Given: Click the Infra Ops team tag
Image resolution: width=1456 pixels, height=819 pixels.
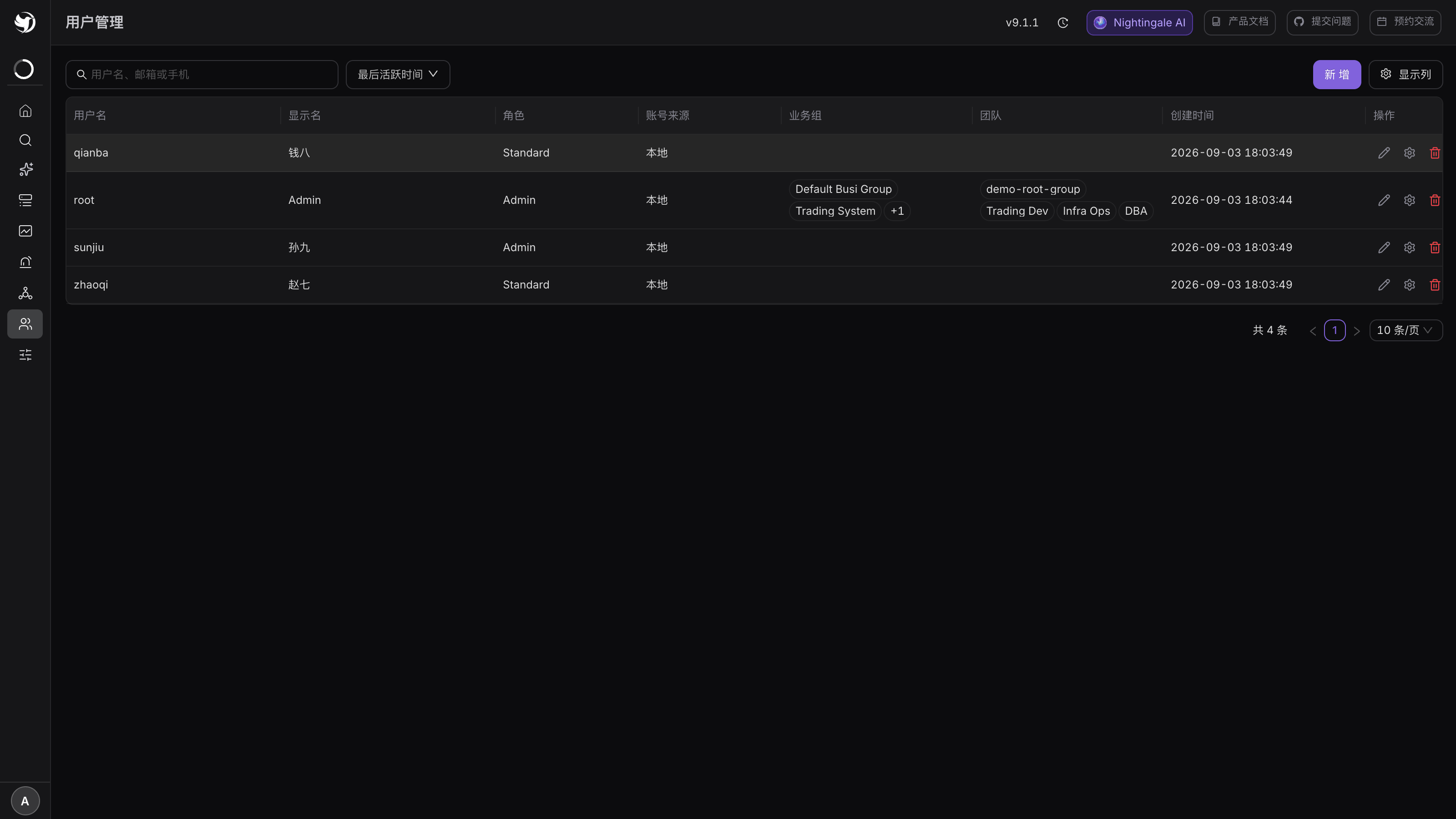Looking at the screenshot, I should pos(1087,211).
